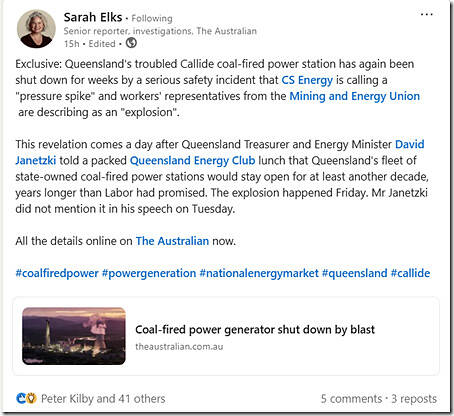This screenshot has height=416, width=454.
Task: Open The Australian page link
Action: click(172, 241)
